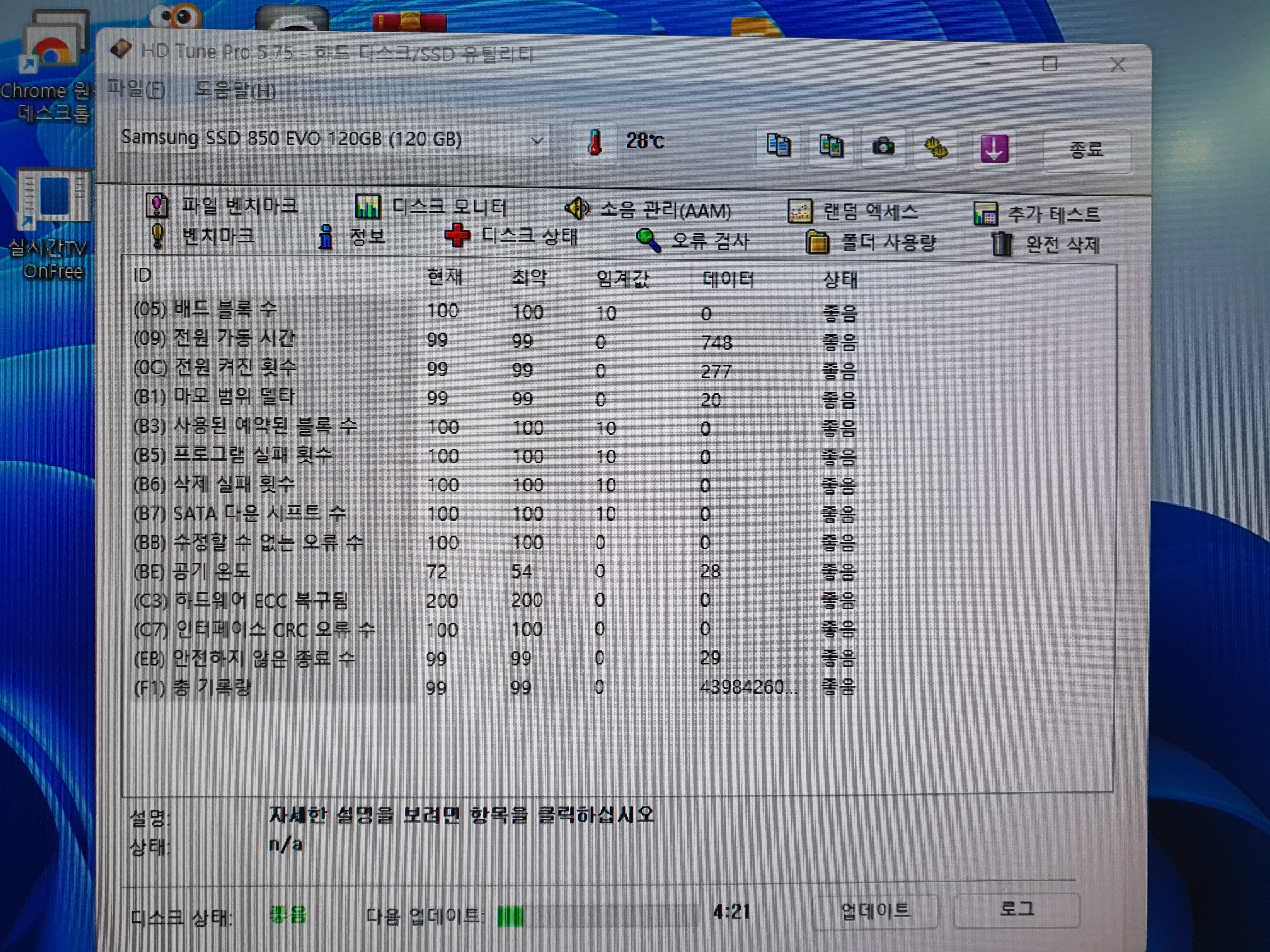Open the 추가 테스트 tab
1270x952 pixels.
(1037, 215)
